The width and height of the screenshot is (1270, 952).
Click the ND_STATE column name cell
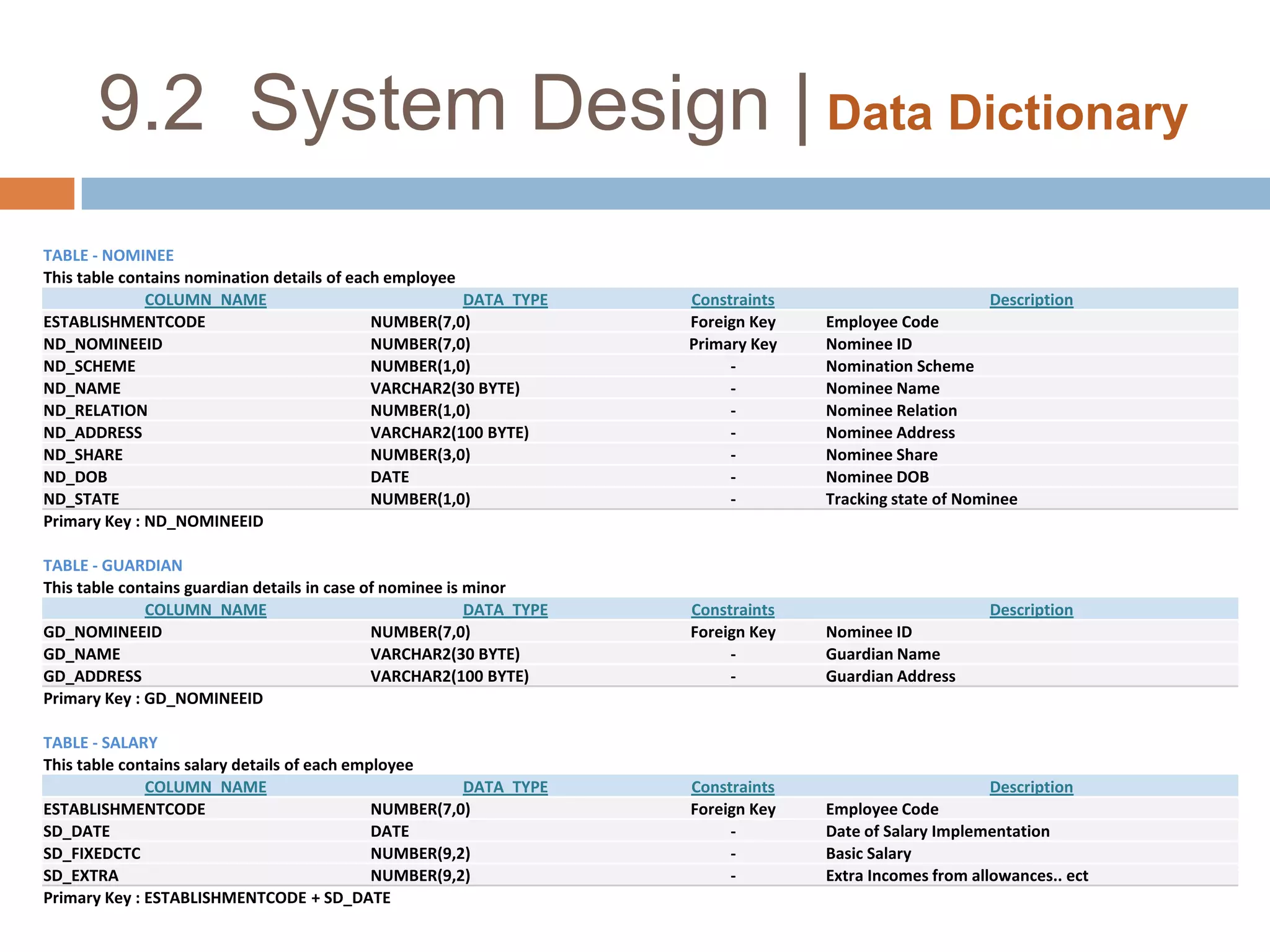(x=81, y=500)
